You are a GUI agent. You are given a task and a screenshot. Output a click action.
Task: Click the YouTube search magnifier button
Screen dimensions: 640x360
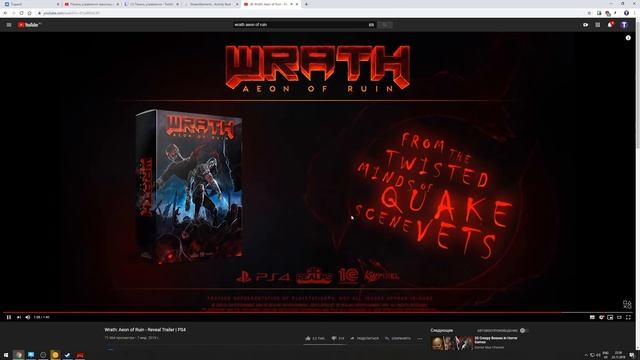pos(384,24)
